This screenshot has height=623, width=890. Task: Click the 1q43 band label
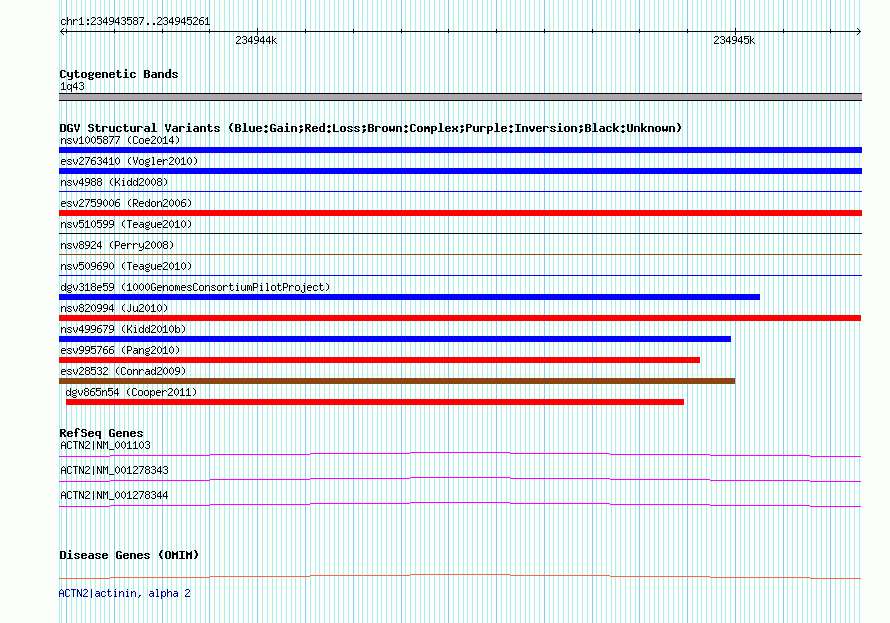tap(72, 87)
